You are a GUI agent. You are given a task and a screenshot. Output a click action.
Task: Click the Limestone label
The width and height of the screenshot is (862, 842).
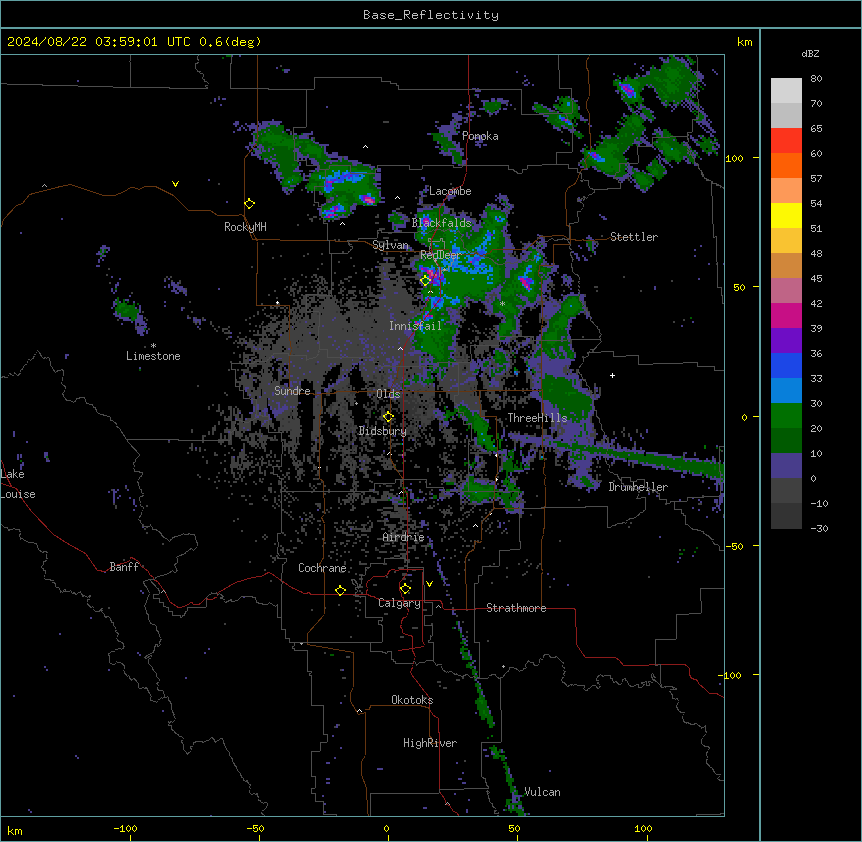click(x=153, y=356)
